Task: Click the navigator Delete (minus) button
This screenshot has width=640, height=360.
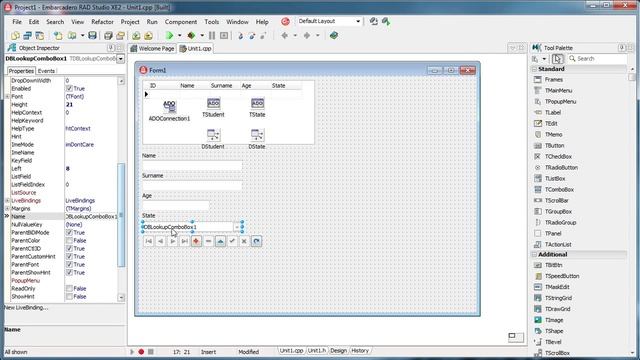Action: [208, 241]
